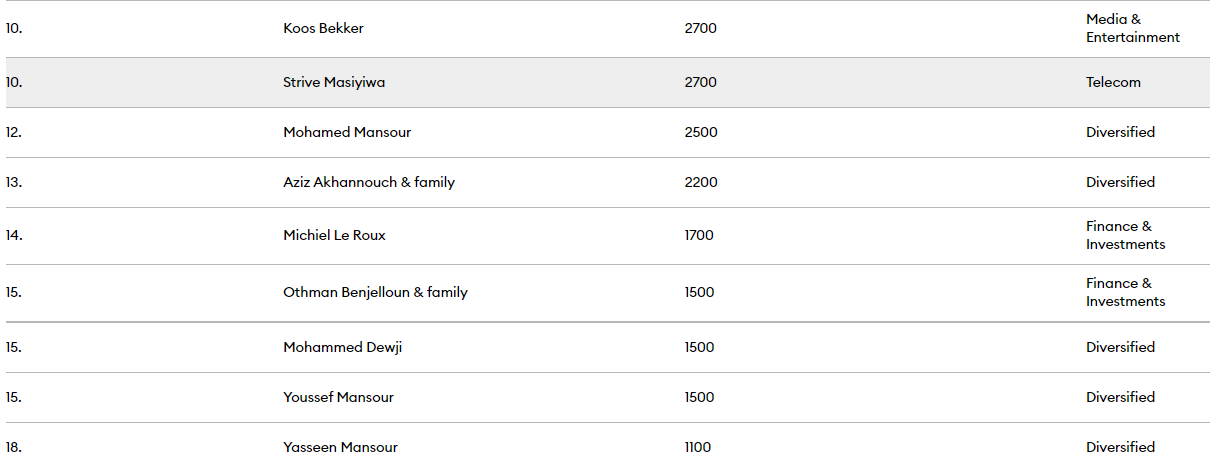The image size is (1216, 472).
Task: Select the 2200 net worth cell
Action: click(x=701, y=182)
